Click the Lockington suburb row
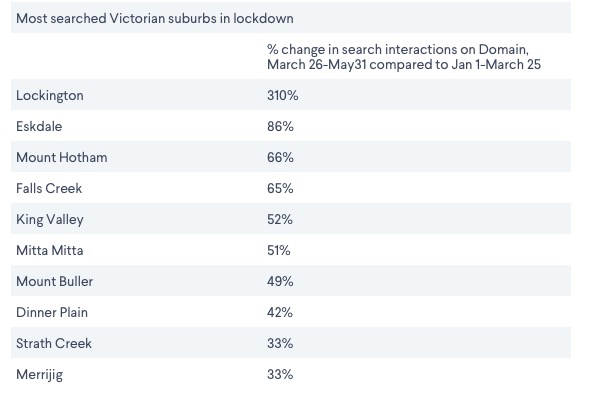Image resolution: width=609 pixels, height=403 pixels. pos(291,95)
